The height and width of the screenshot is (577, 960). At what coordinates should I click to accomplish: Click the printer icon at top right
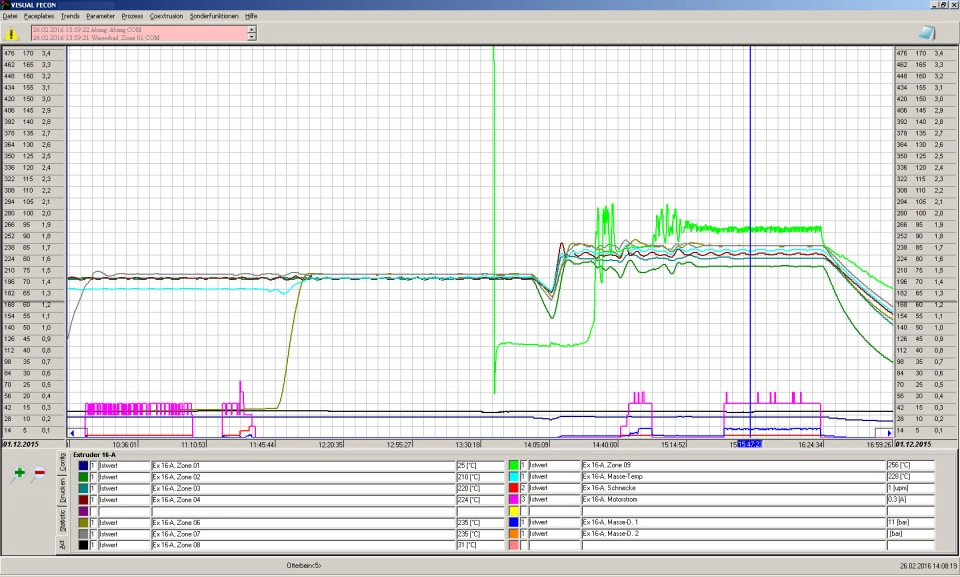pos(928,32)
